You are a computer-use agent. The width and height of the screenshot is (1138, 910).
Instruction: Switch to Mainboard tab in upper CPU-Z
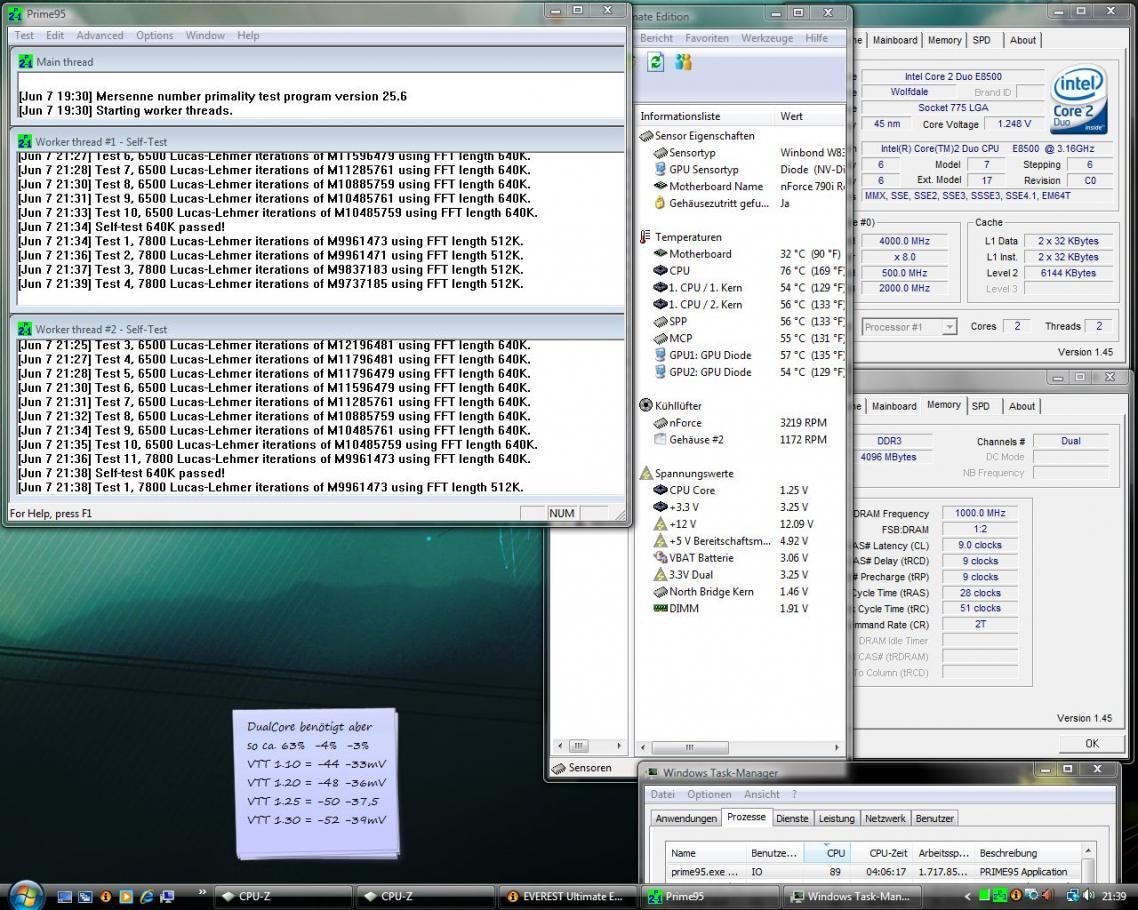895,40
